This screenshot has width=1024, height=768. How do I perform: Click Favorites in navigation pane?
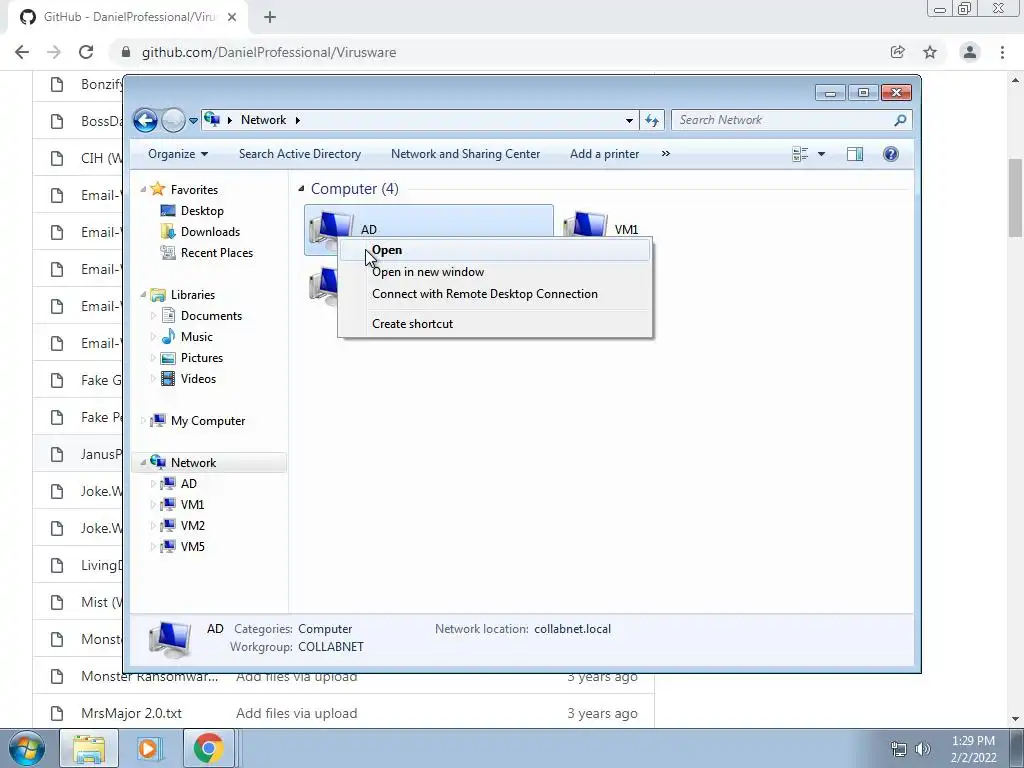194,189
